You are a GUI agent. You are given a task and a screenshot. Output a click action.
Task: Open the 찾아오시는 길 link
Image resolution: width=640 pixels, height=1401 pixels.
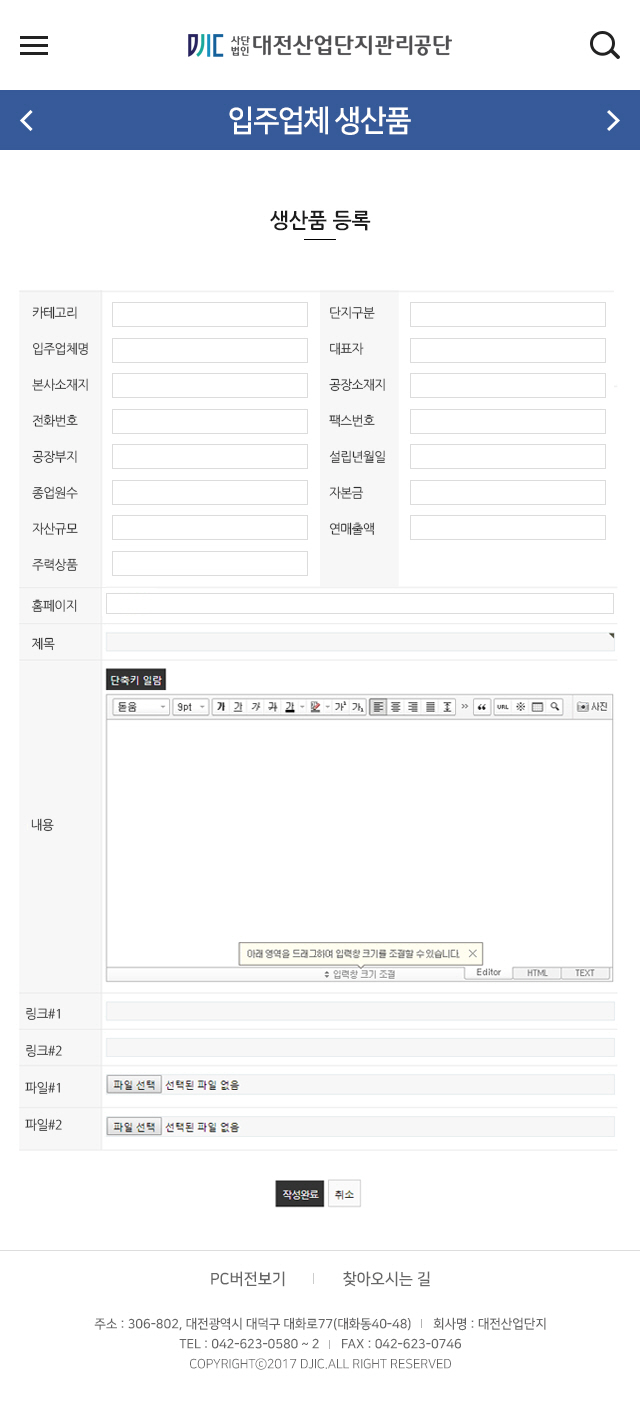click(386, 1279)
